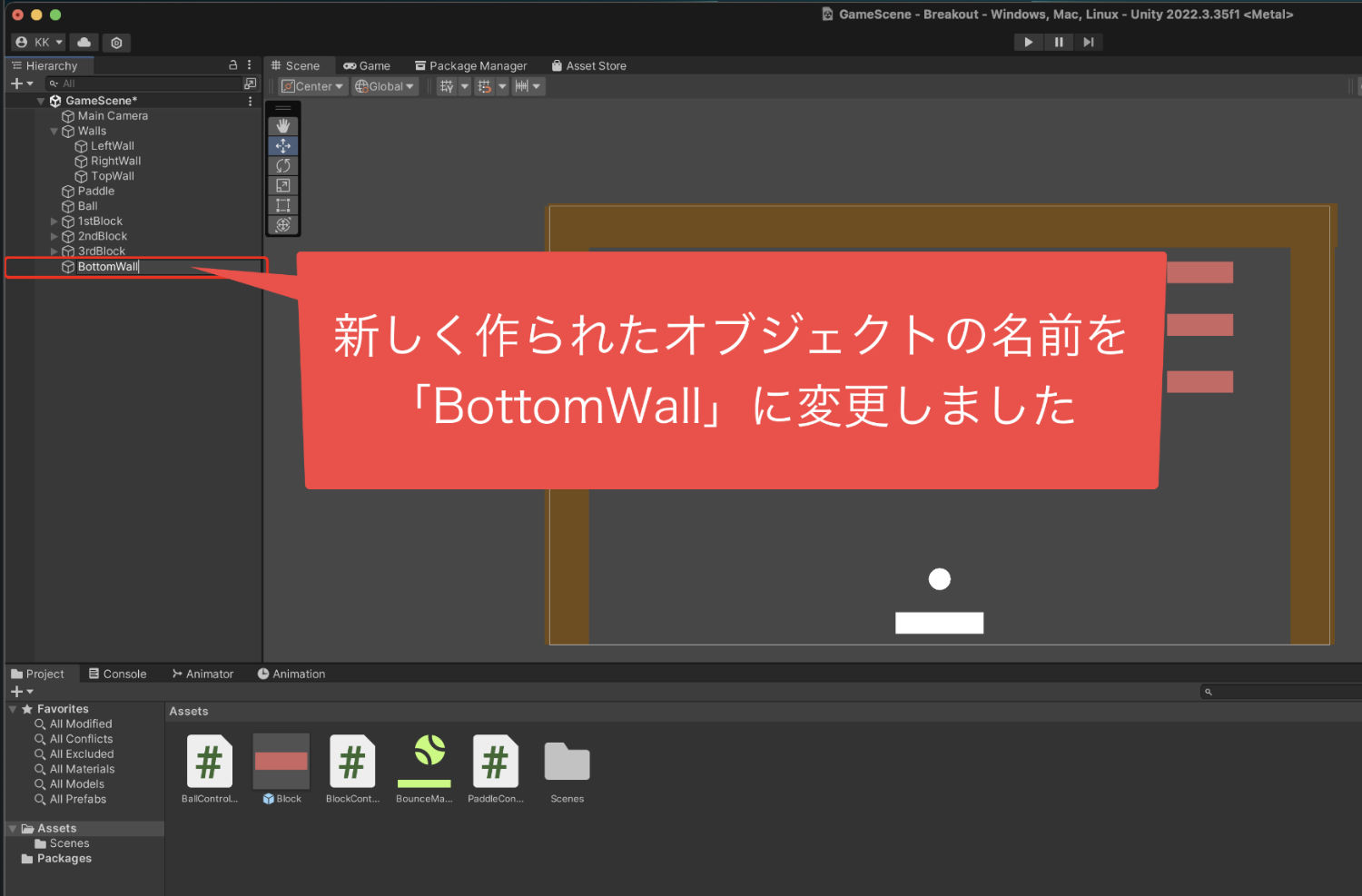This screenshot has height=896, width=1362.
Task: Toggle grid visibility icon
Action: (x=446, y=86)
